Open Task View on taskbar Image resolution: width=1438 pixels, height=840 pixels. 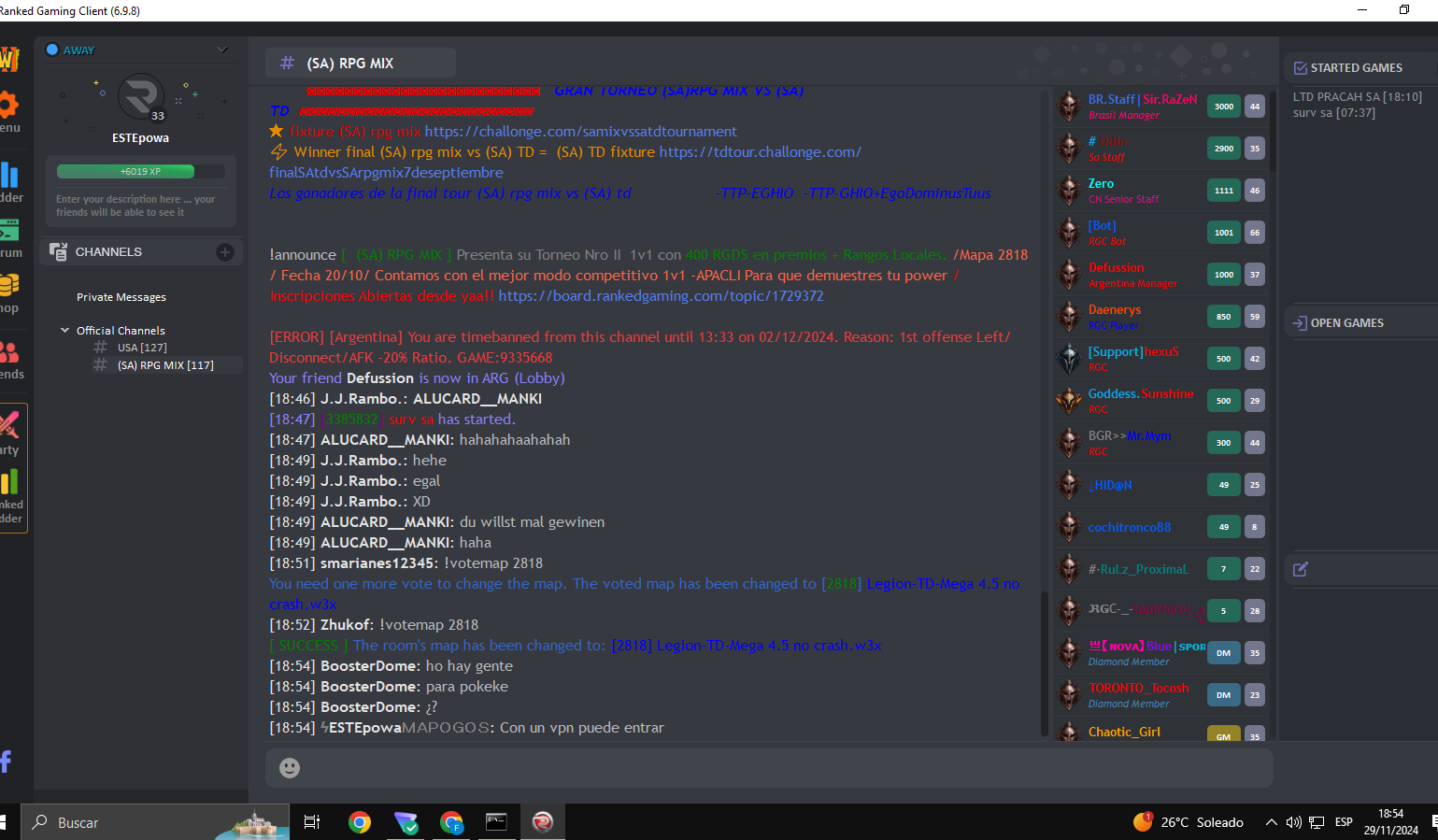(312, 822)
